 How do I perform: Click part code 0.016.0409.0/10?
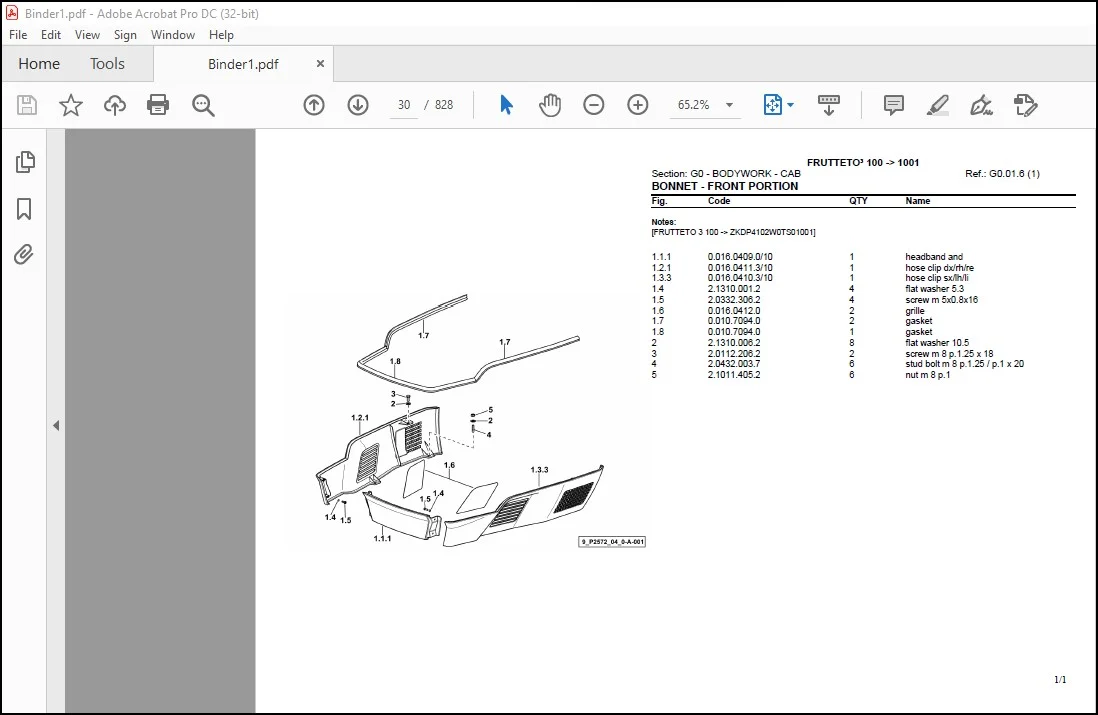[740, 257]
